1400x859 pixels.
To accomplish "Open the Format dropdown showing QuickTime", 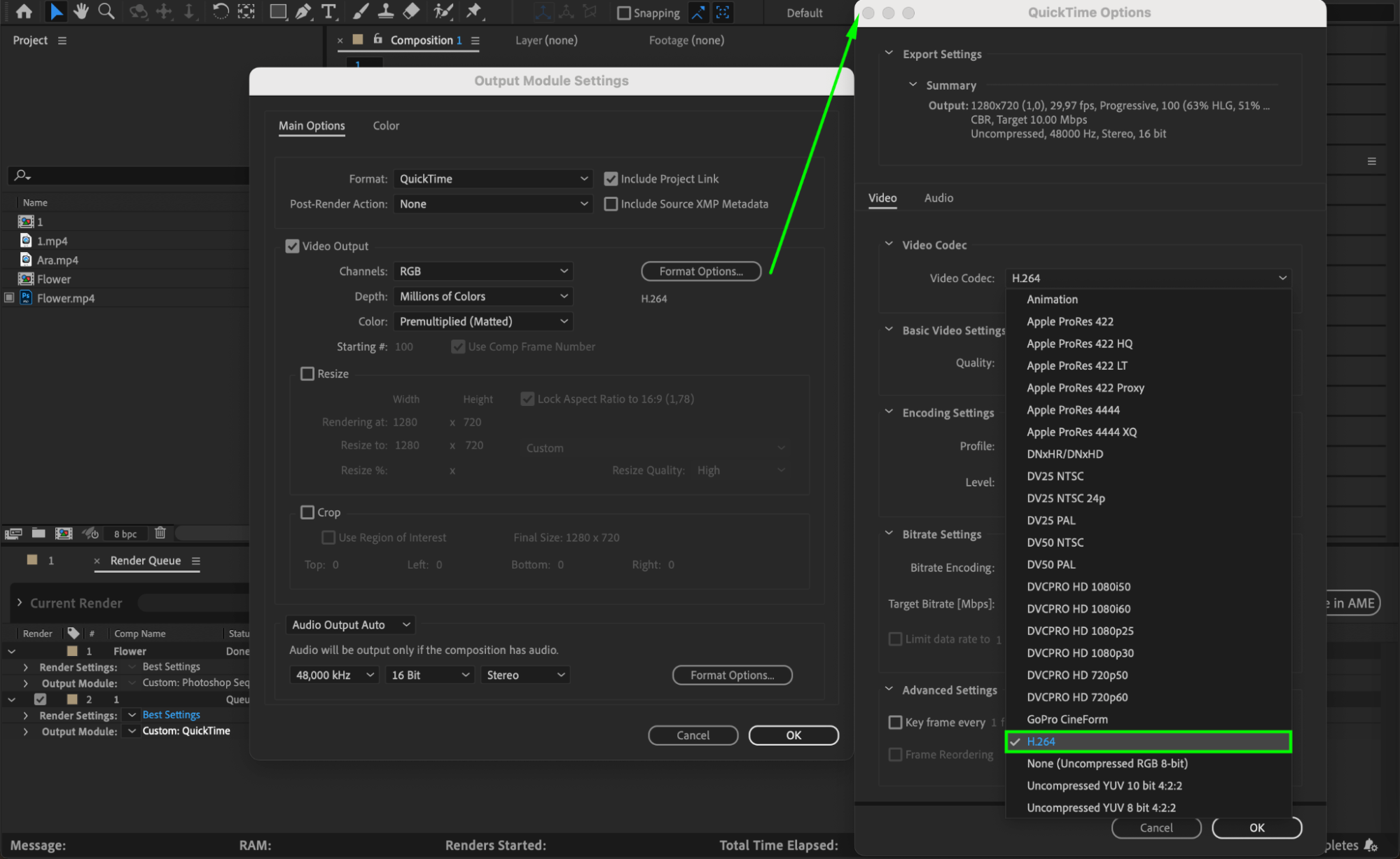I will pyautogui.click(x=493, y=179).
